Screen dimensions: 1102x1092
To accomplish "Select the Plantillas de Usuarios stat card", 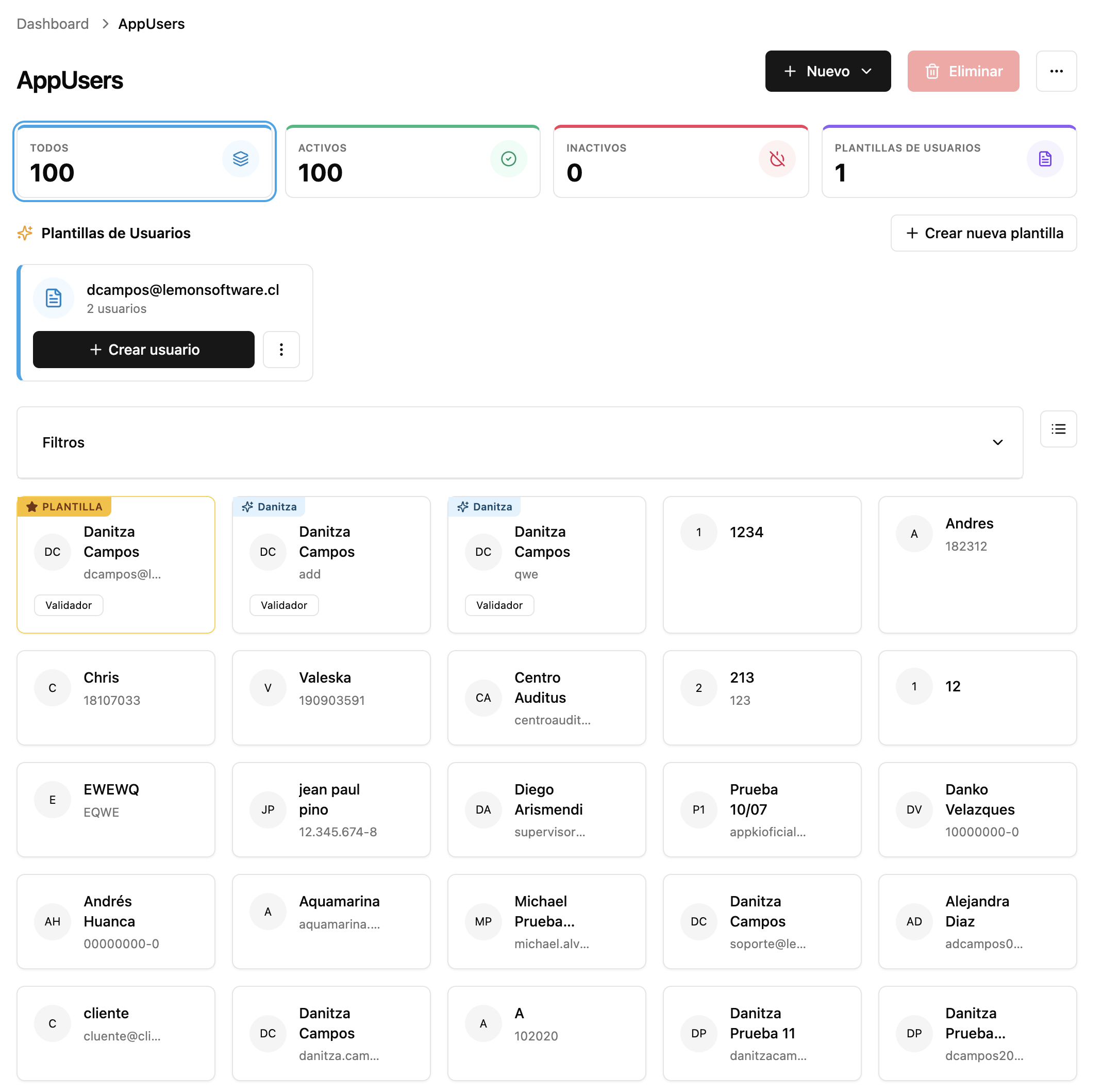I will (x=948, y=161).
